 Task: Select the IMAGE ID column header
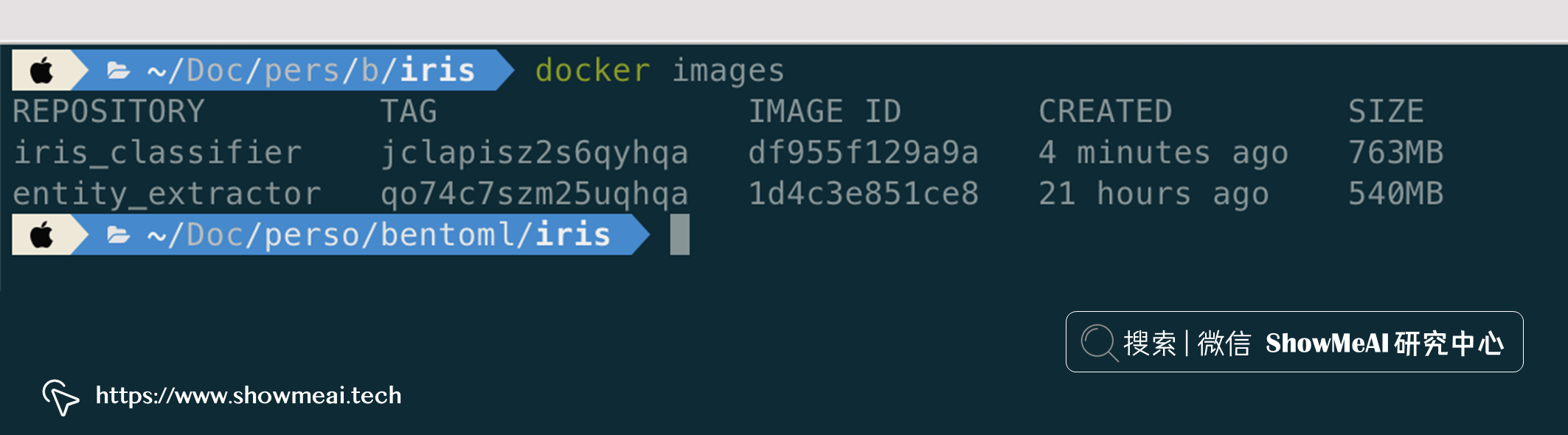click(x=825, y=112)
